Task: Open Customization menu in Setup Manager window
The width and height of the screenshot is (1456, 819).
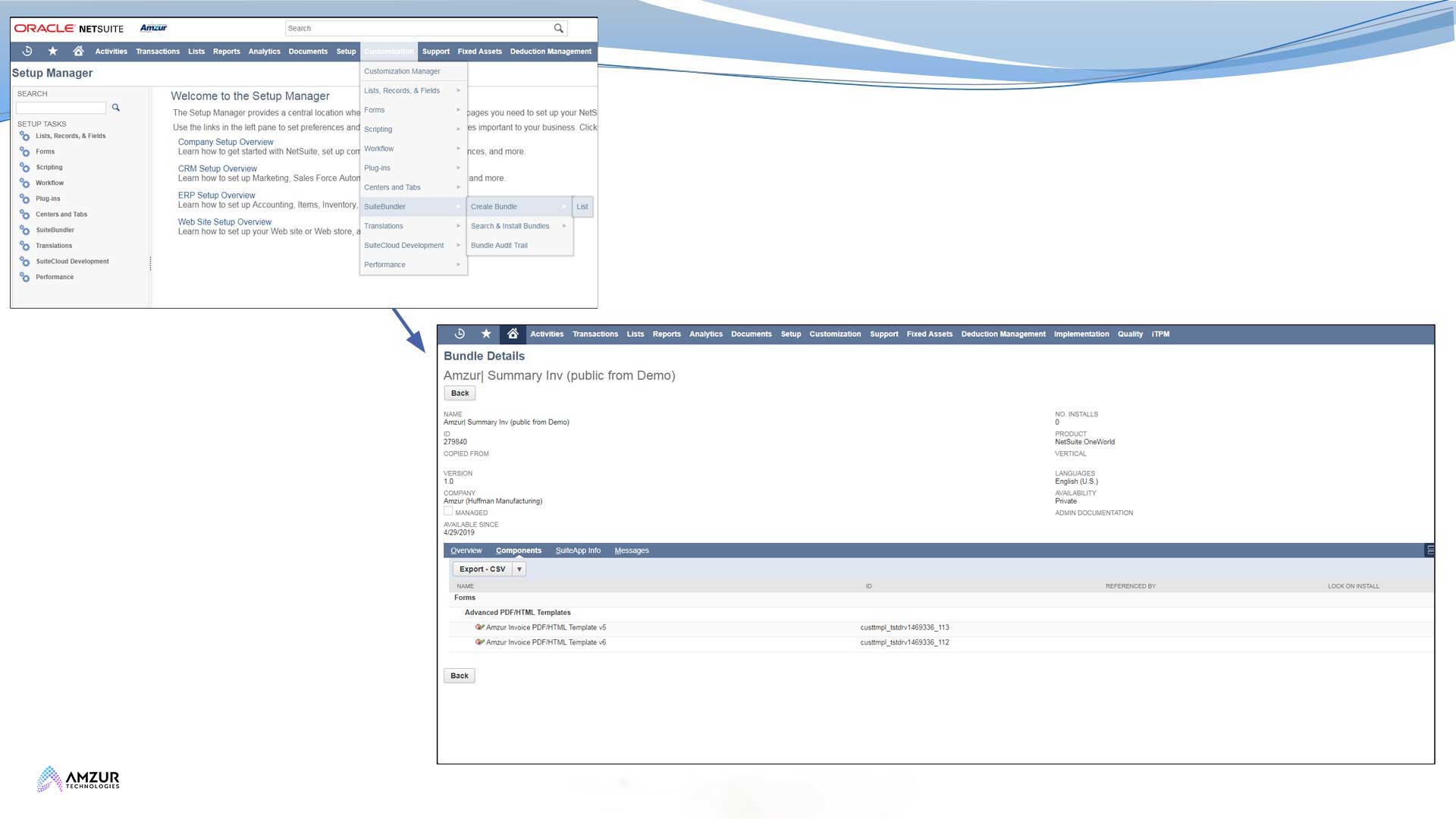Action: 389,52
